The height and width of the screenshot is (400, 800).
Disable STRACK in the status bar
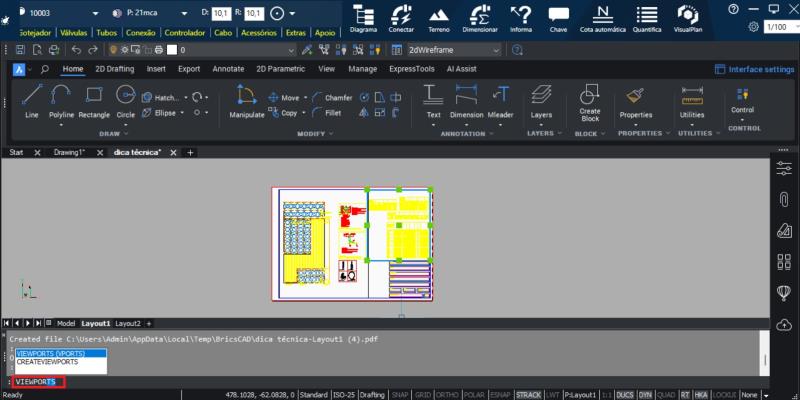[x=528, y=395]
